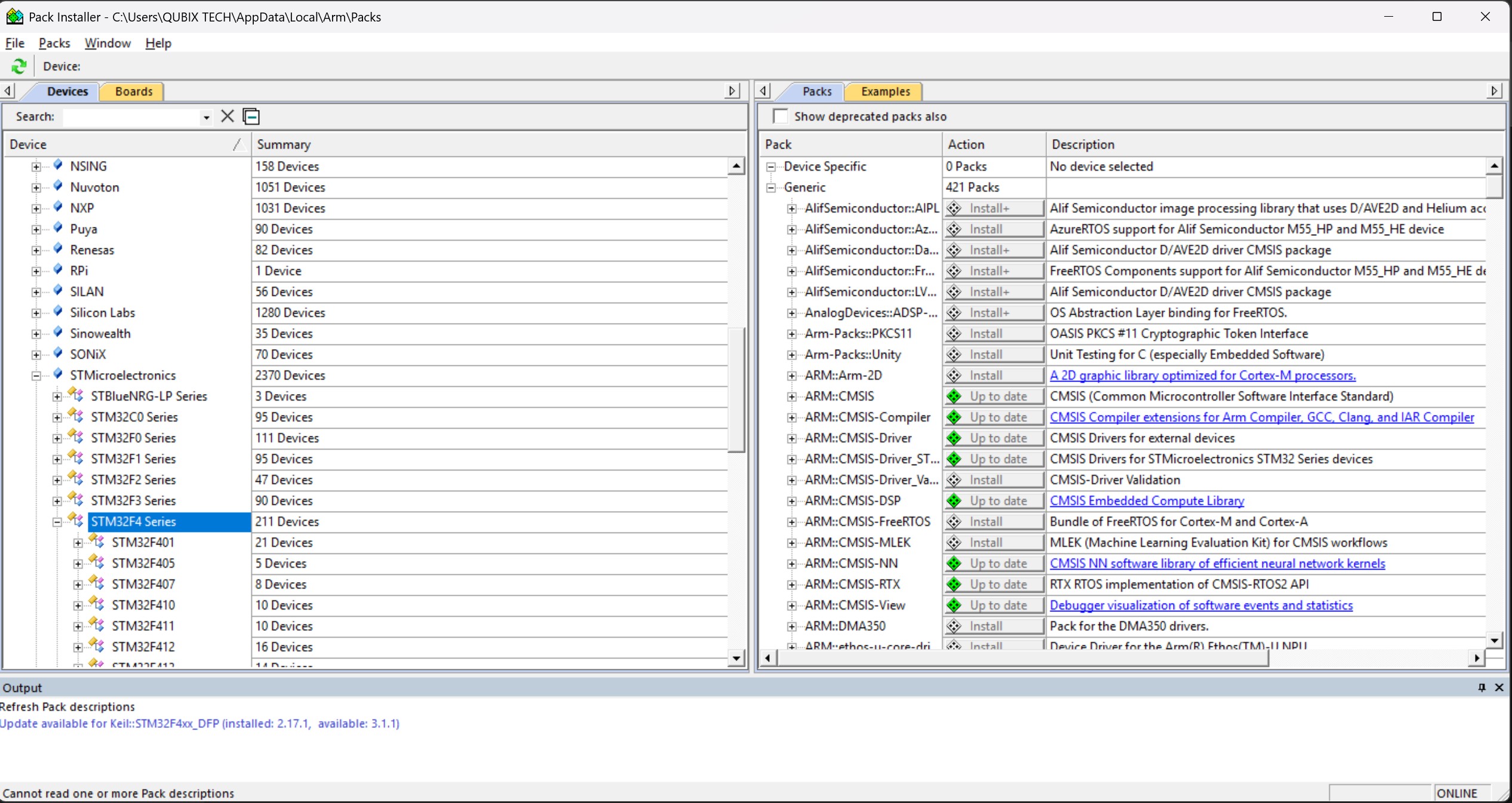Viewport: 1512px width, 803px height.
Task: Close the Output panel
Action: click(1499, 687)
